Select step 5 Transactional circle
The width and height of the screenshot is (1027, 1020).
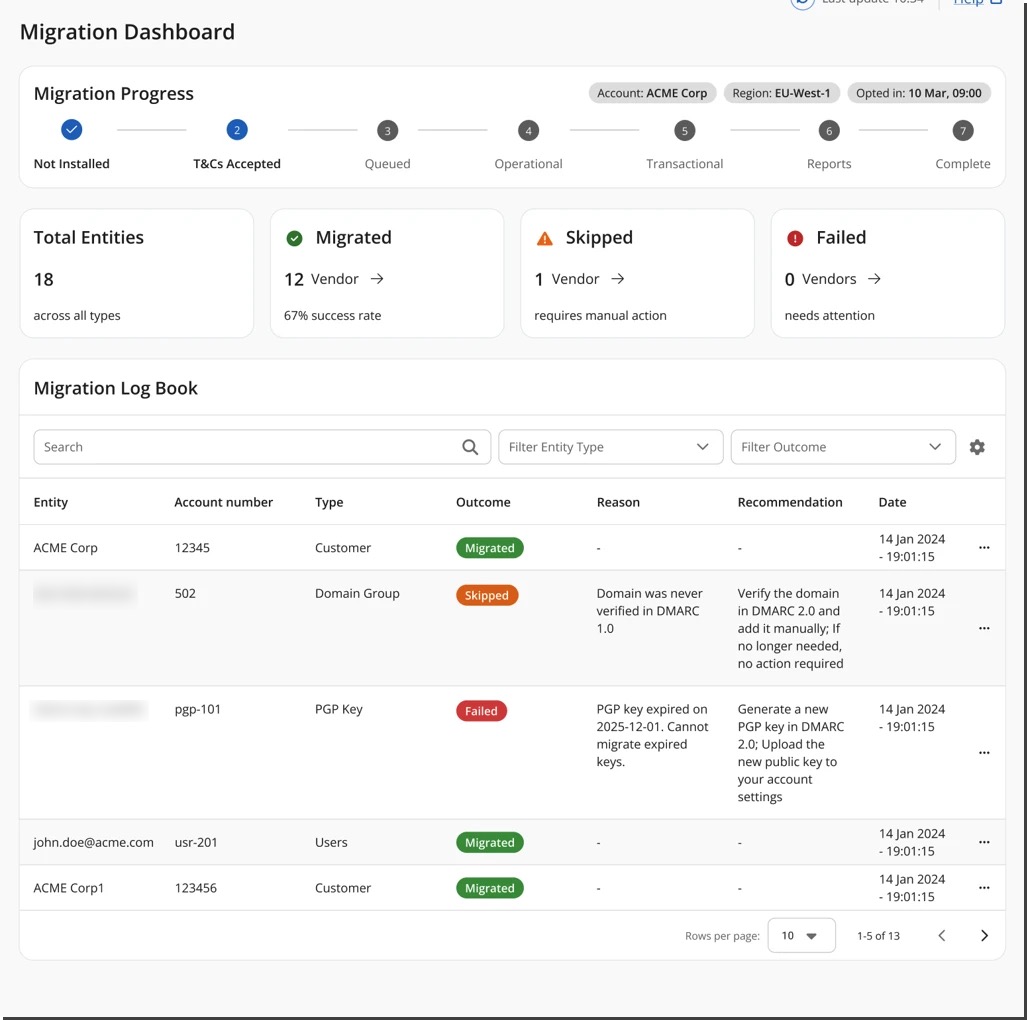[x=684, y=130]
